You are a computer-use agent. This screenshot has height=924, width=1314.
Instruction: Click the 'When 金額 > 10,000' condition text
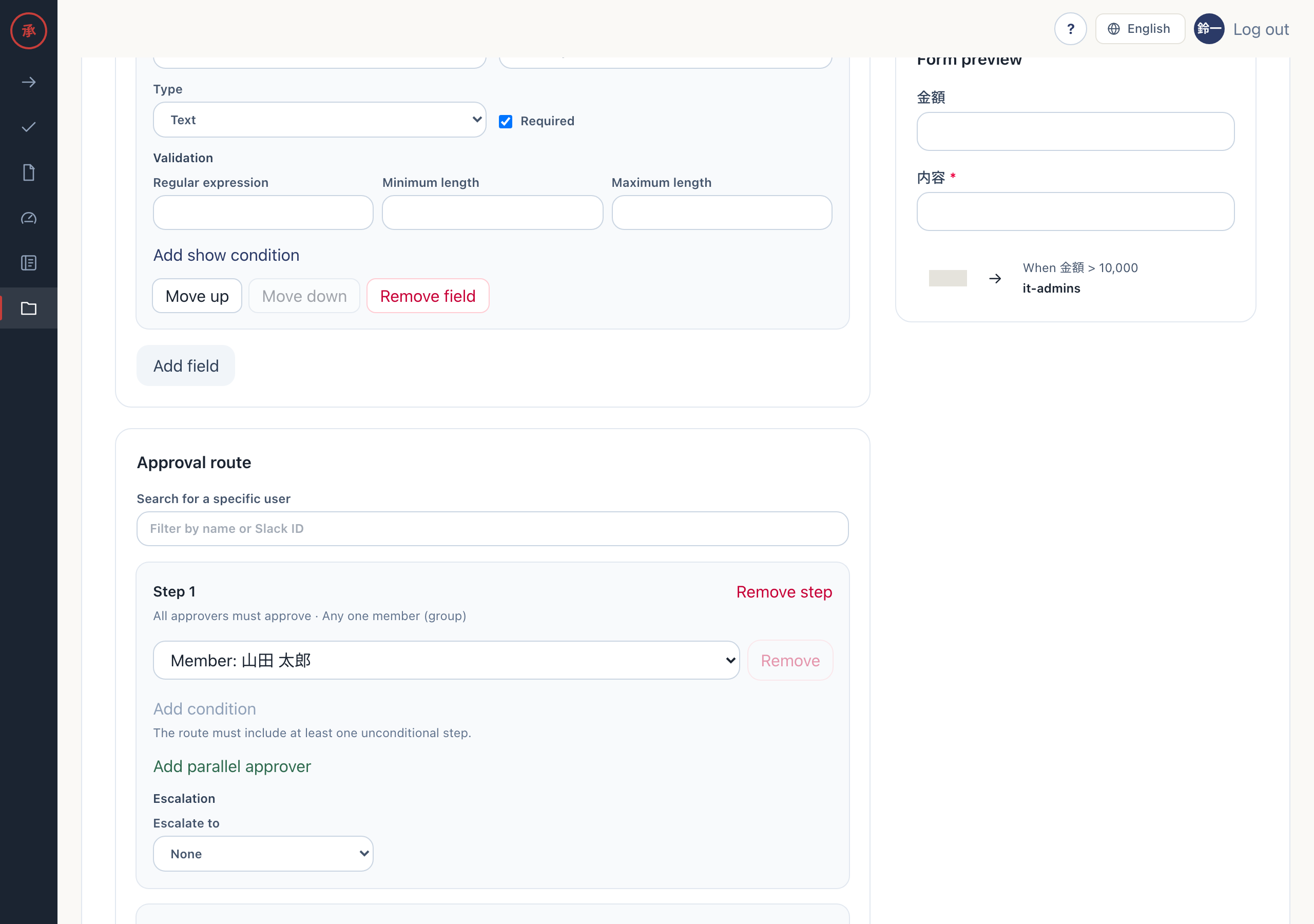click(x=1080, y=268)
